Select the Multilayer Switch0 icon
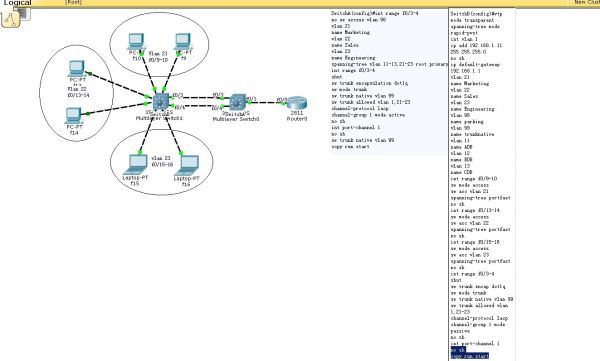600x361 pixels. (238, 103)
